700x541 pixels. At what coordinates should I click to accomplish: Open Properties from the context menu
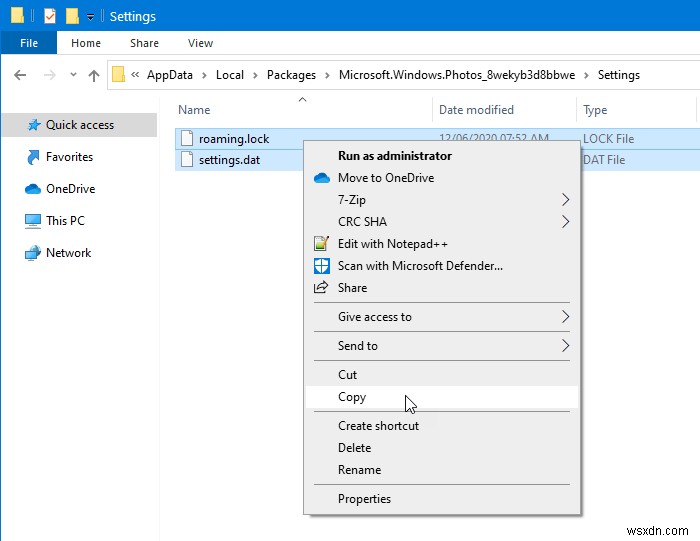(x=442, y=499)
